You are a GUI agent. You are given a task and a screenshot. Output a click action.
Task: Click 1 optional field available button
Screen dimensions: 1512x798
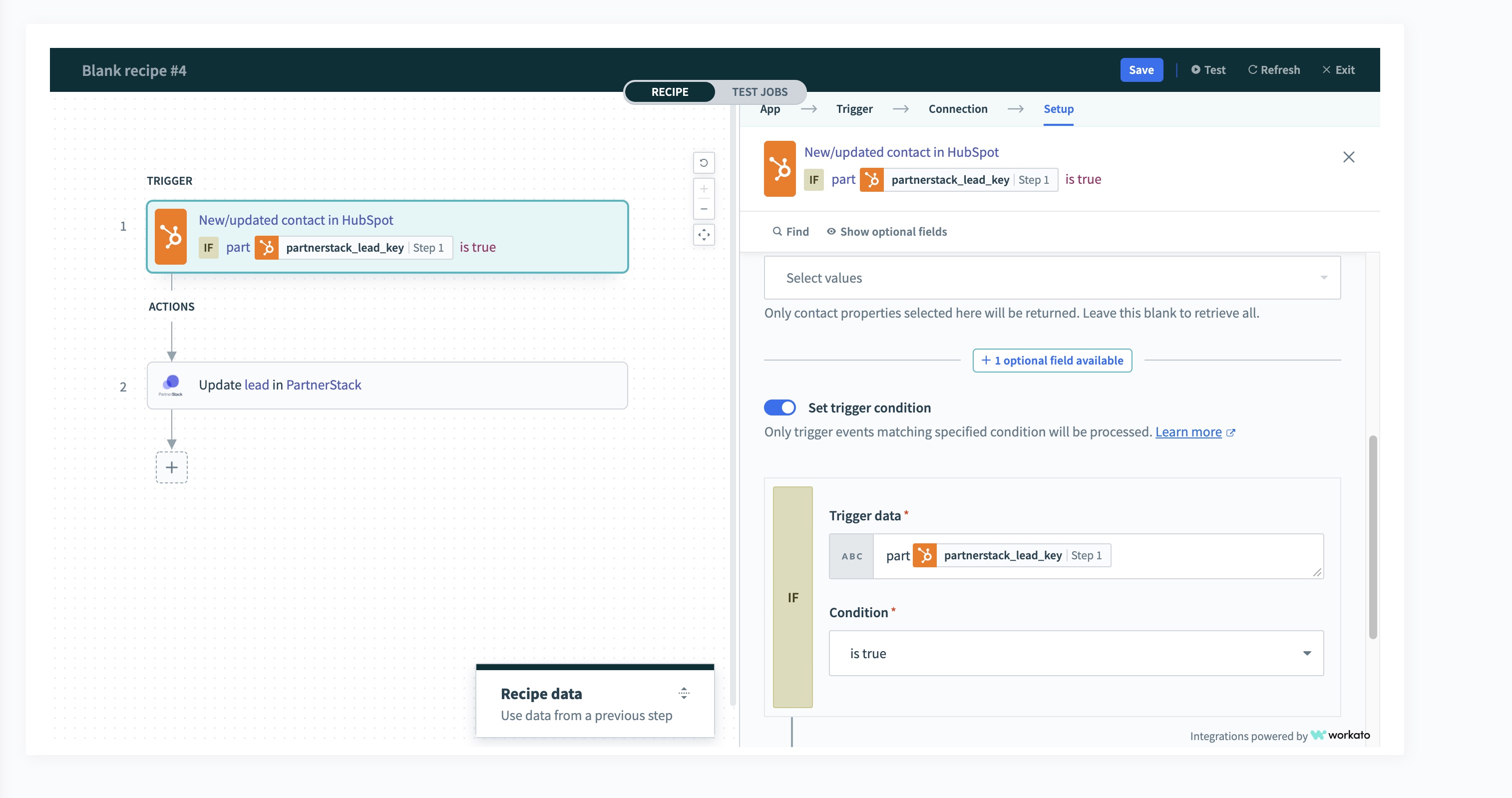[x=1052, y=360]
